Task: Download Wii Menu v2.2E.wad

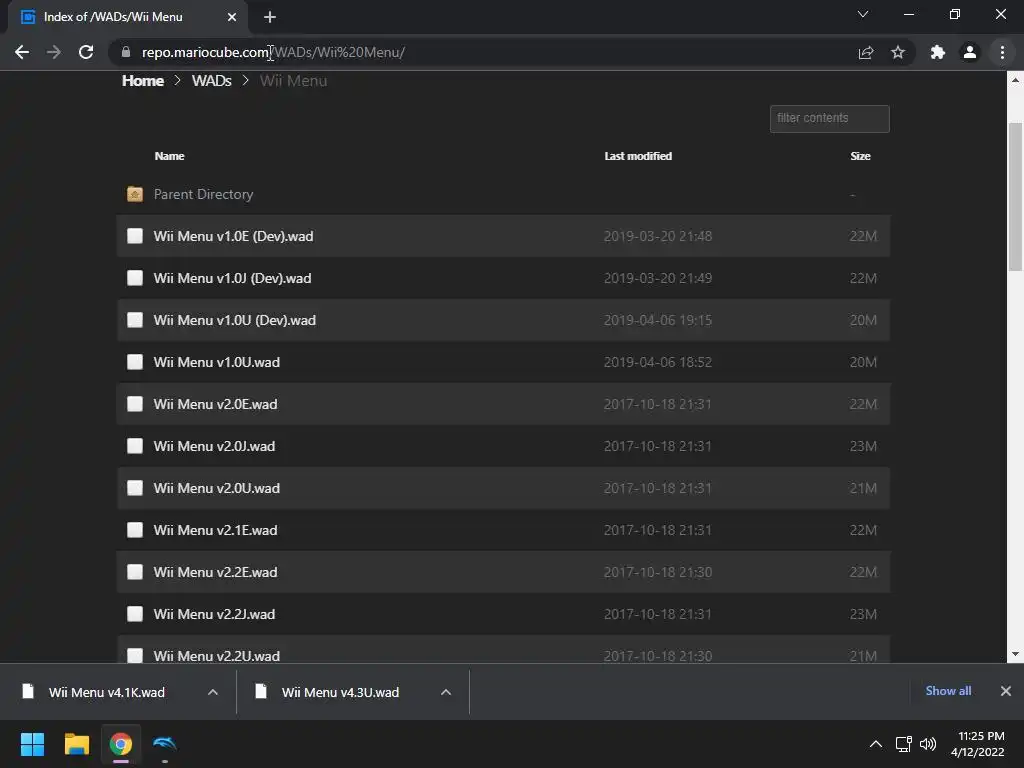Action: point(215,571)
